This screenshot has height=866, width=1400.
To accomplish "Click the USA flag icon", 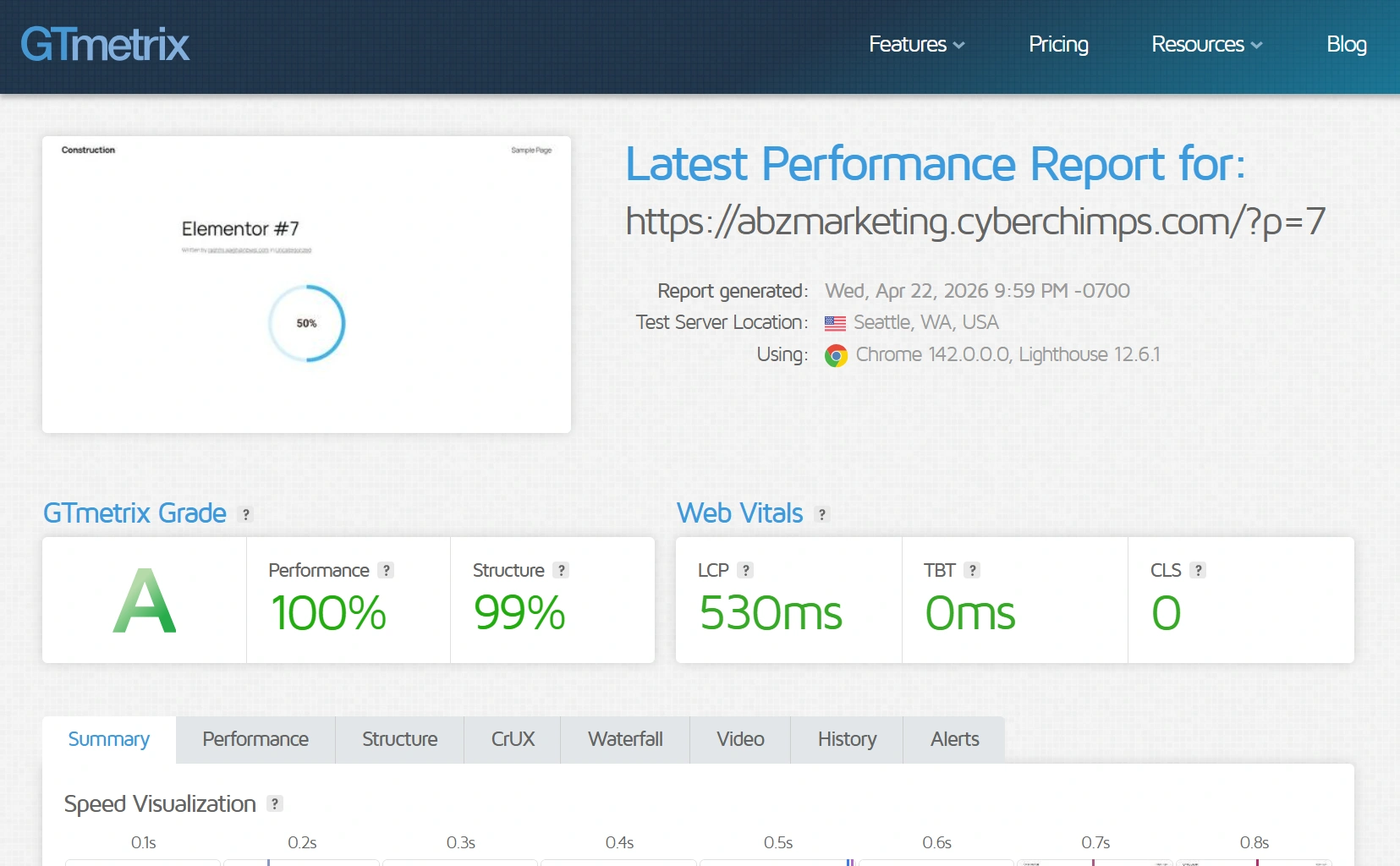I will tap(835, 323).
